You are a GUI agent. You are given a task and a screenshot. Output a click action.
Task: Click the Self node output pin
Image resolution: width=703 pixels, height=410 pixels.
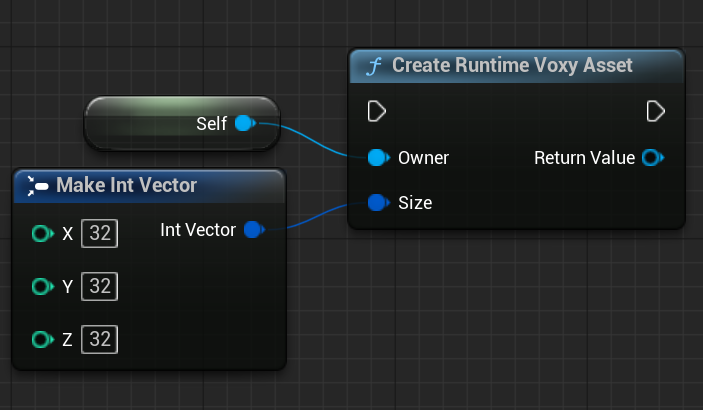(x=243, y=124)
